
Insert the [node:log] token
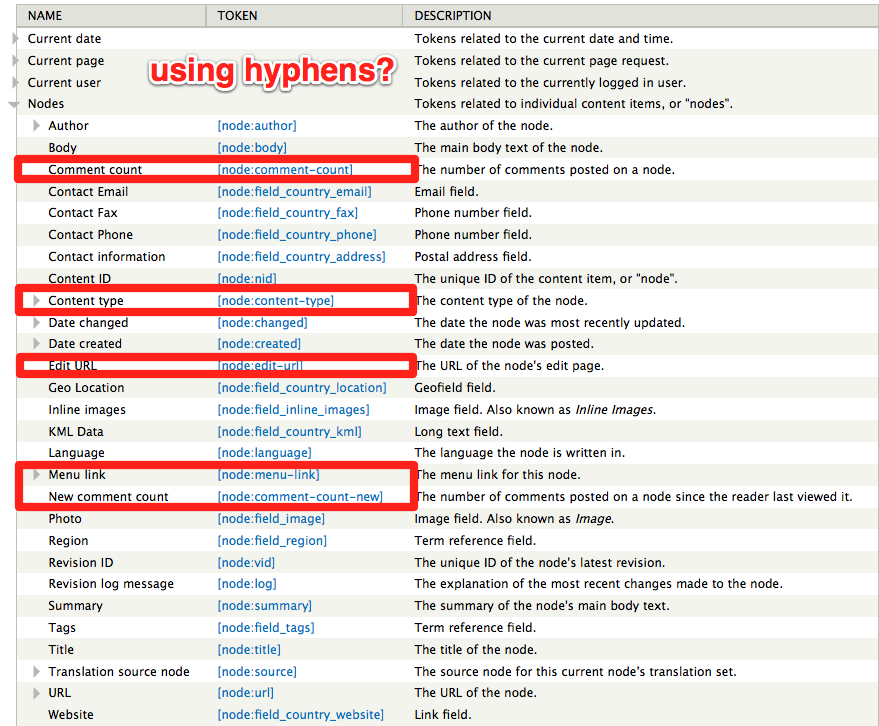coord(247,584)
